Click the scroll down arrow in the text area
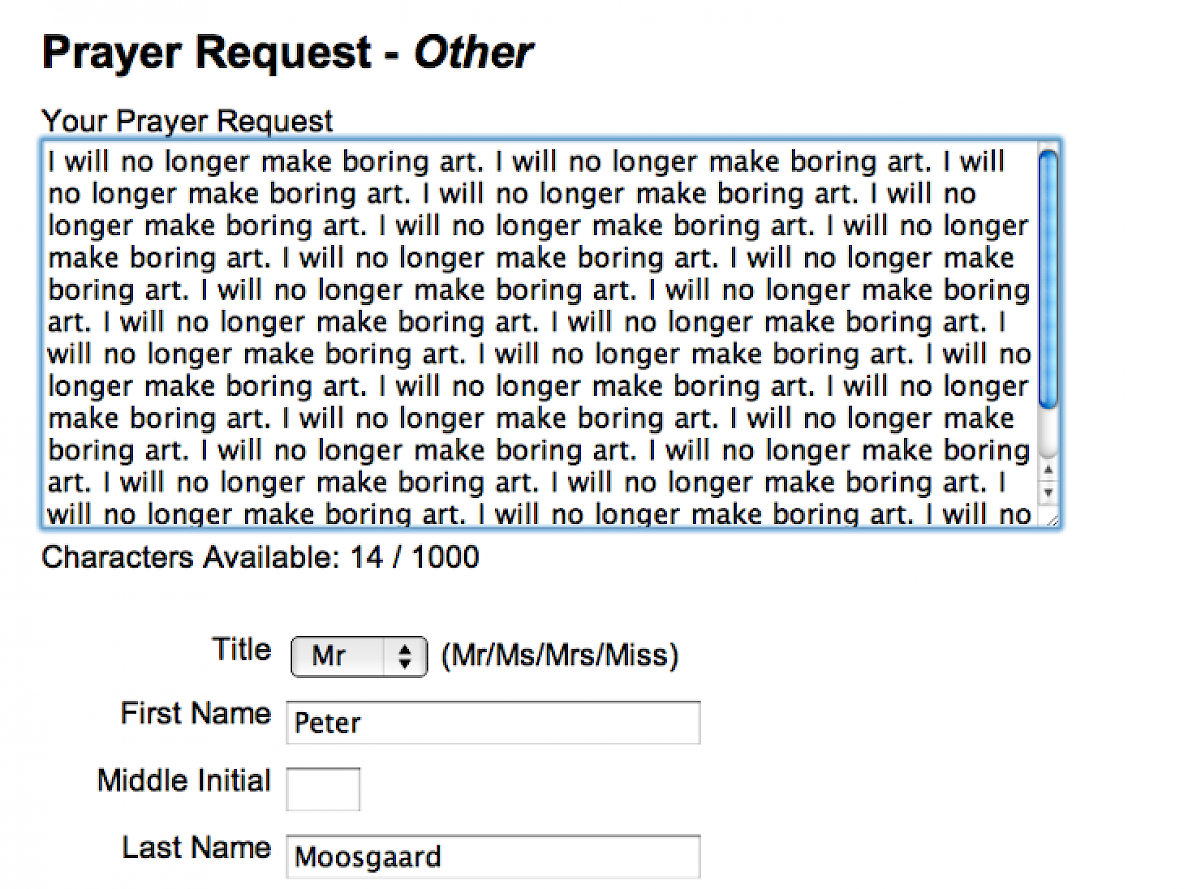 [1047, 492]
